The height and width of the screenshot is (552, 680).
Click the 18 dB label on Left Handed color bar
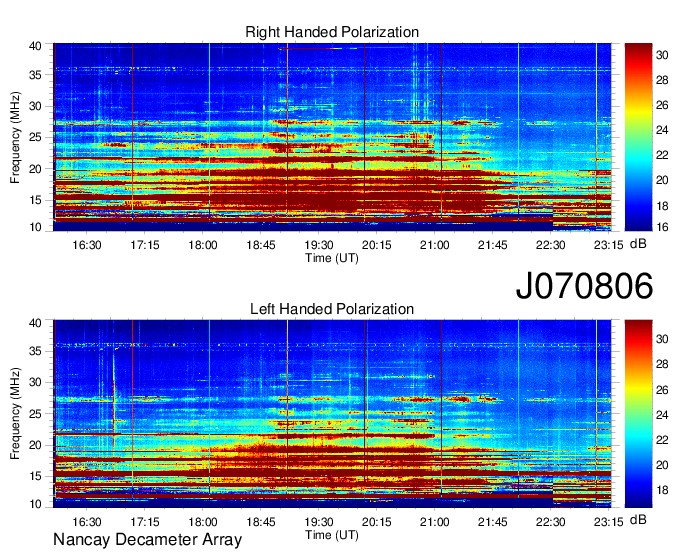point(662,490)
